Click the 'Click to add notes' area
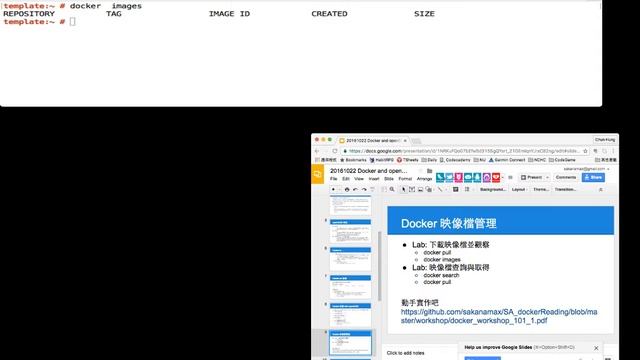This screenshot has width=640, height=360. [x=405, y=353]
